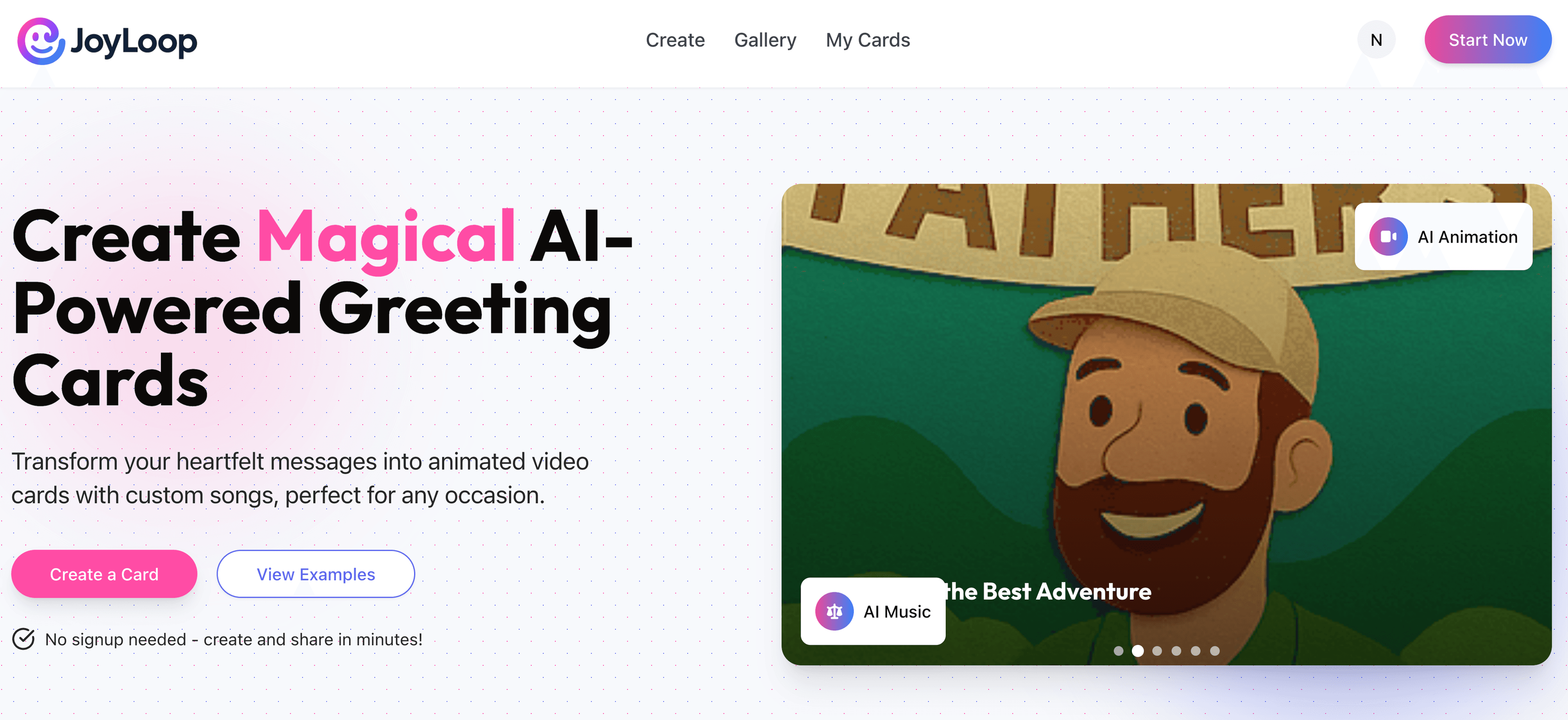
Task: Click the Start Now button
Action: tap(1488, 40)
